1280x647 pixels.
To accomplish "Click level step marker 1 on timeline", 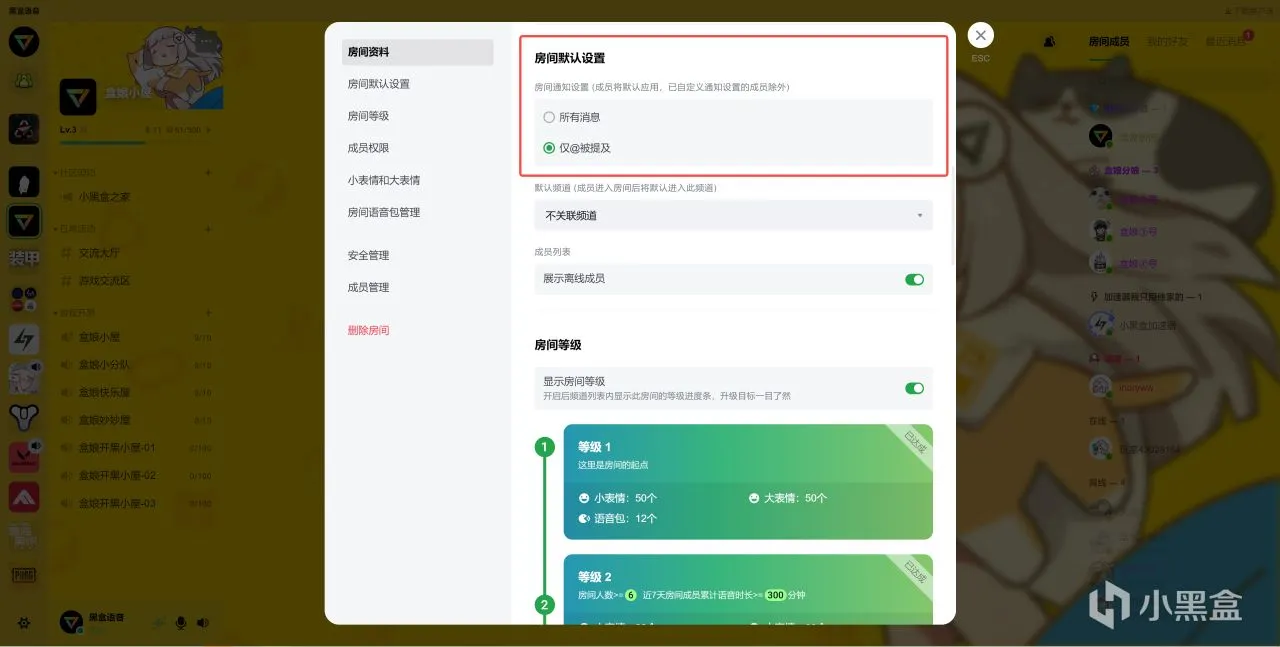I will (545, 447).
